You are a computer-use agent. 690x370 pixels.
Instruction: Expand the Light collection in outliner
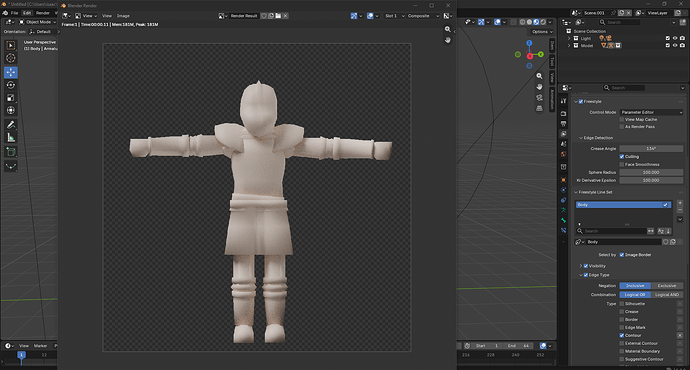click(x=569, y=39)
